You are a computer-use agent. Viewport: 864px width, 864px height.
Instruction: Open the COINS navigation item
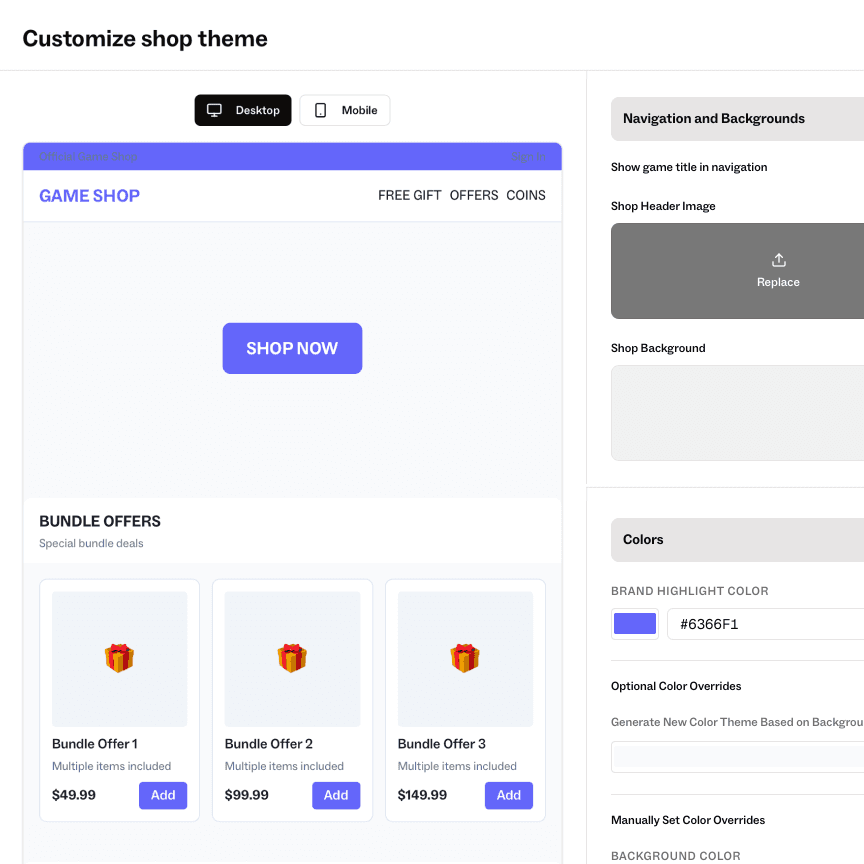[526, 195]
